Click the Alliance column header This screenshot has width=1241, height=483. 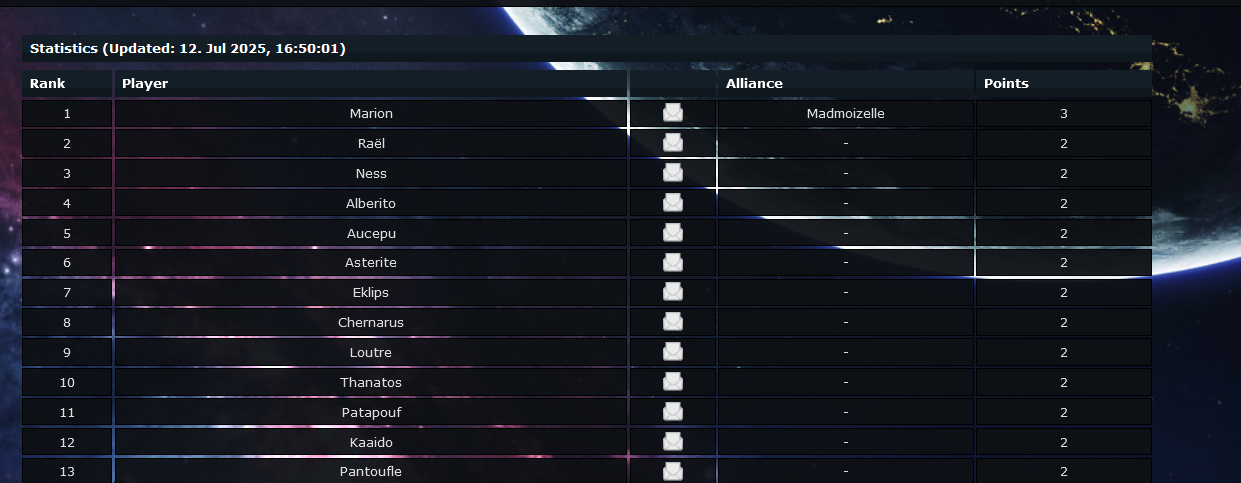[x=754, y=84]
